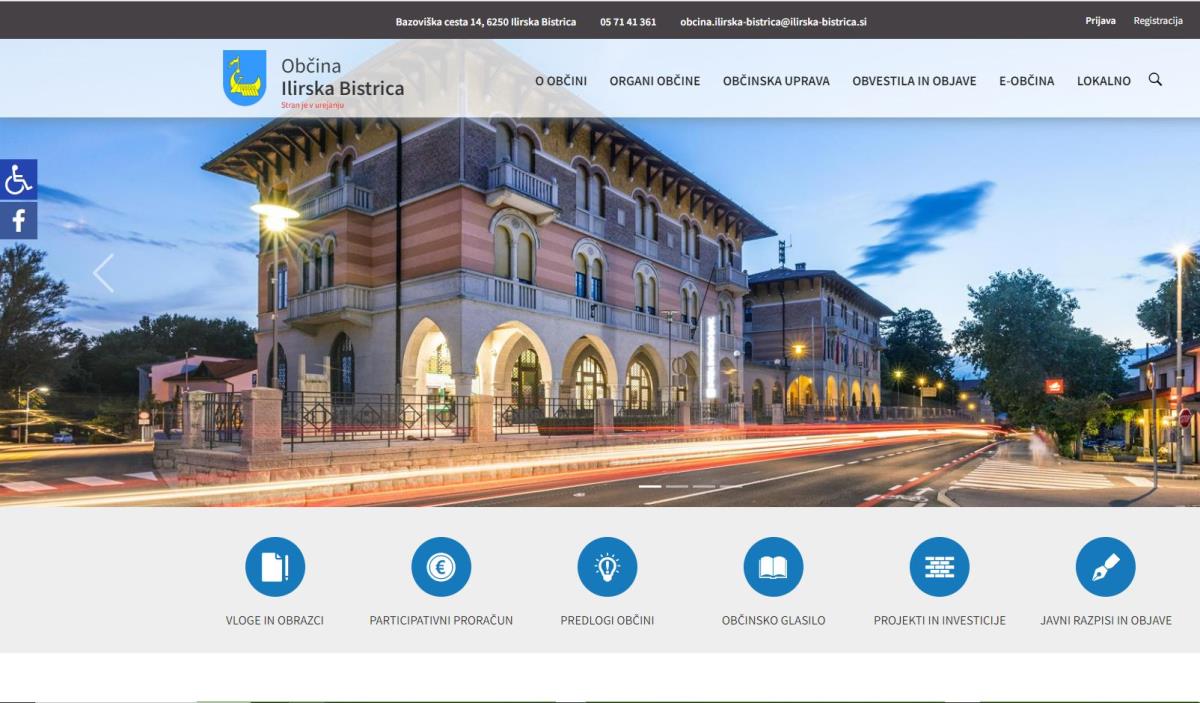The image size is (1200, 703).
Task: Click the phone number 05 71 41 361
Action: coord(628,21)
